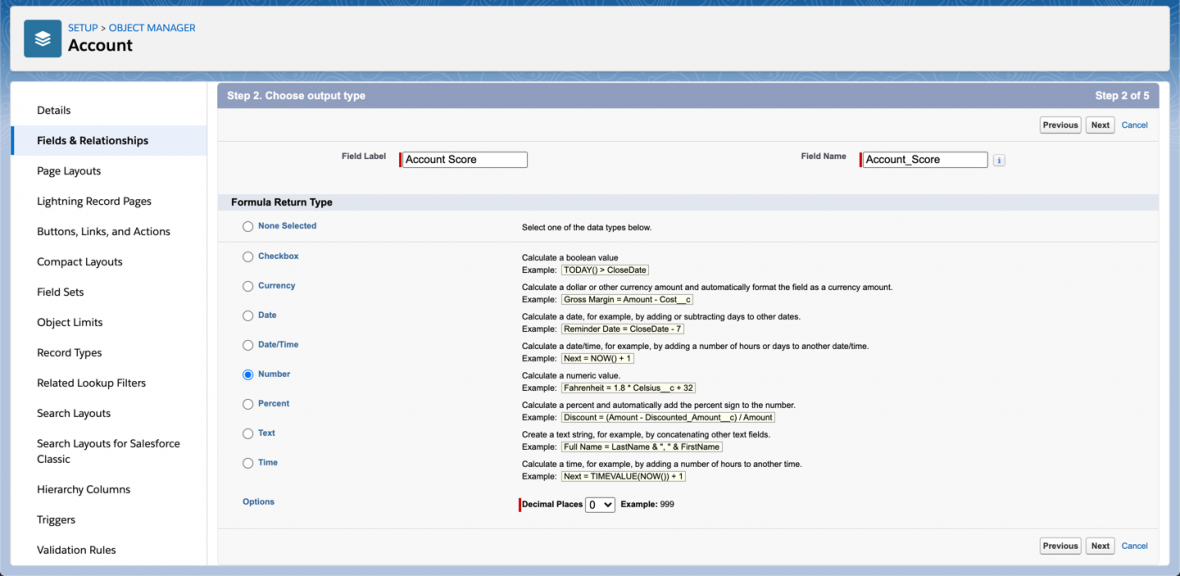Click the info icon beside Field Name
The width and height of the screenshot is (1180, 576).
[999, 159]
